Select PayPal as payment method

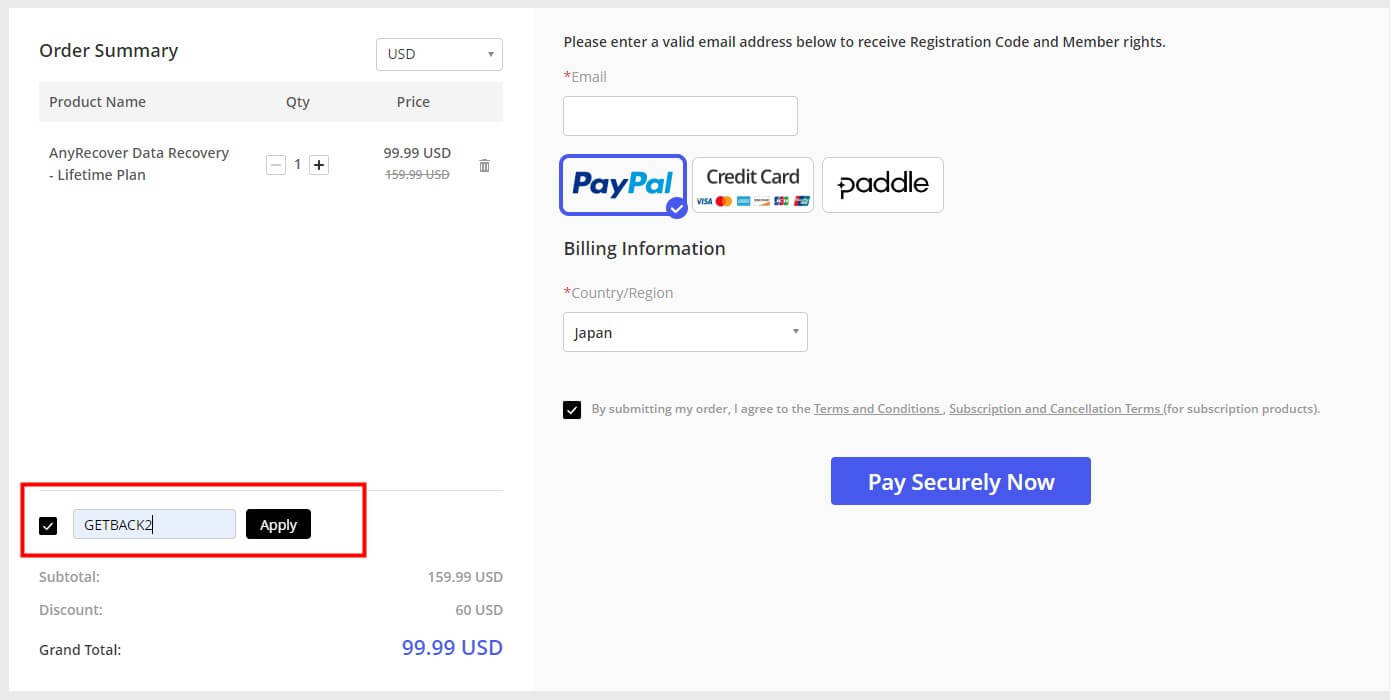[622, 184]
